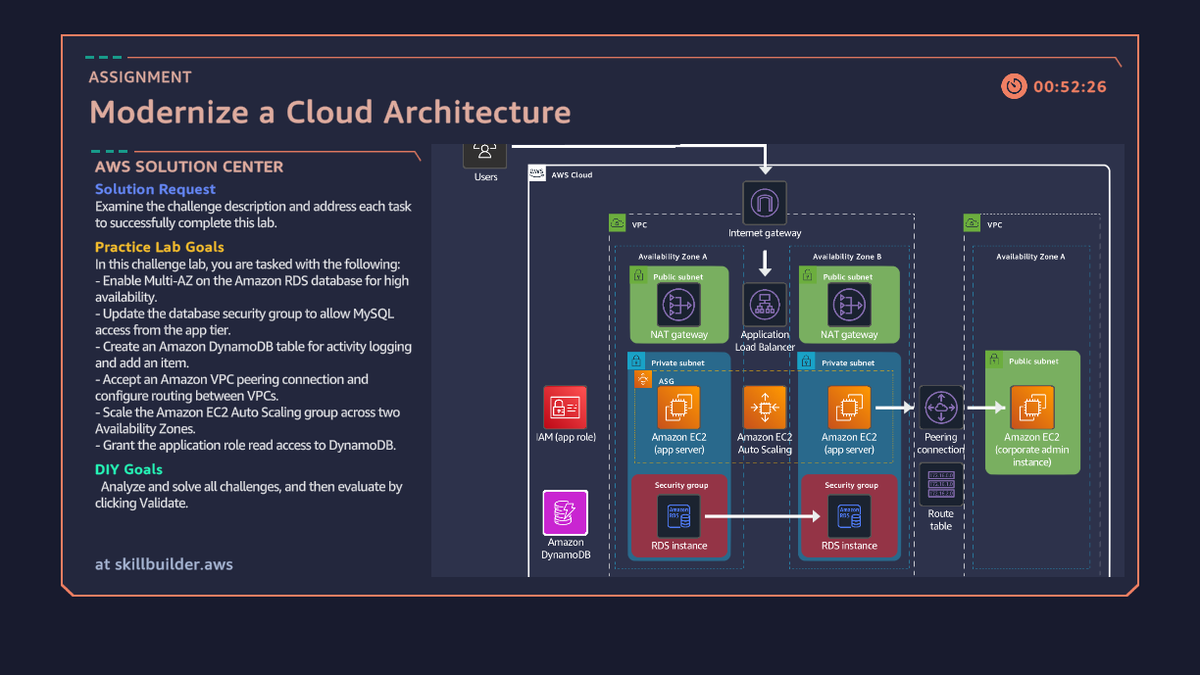The image size is (1200, 675).
Task: Click the ASSIGNMENT label
Action: [140, 77]
